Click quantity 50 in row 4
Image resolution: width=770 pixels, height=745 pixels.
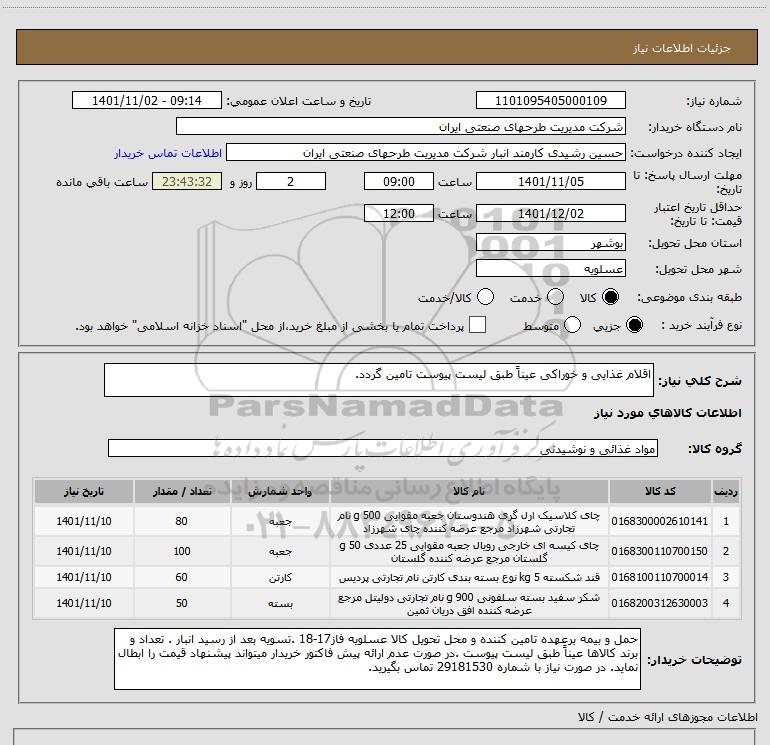(182, 603)
